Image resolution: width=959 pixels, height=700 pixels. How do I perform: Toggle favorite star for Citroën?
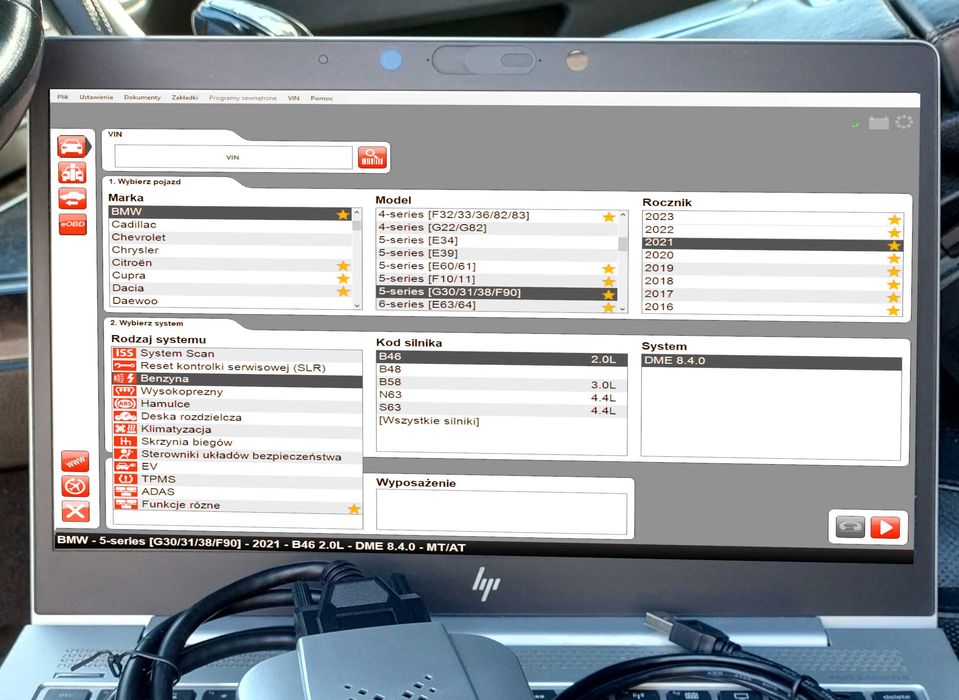tap(343, 265)
